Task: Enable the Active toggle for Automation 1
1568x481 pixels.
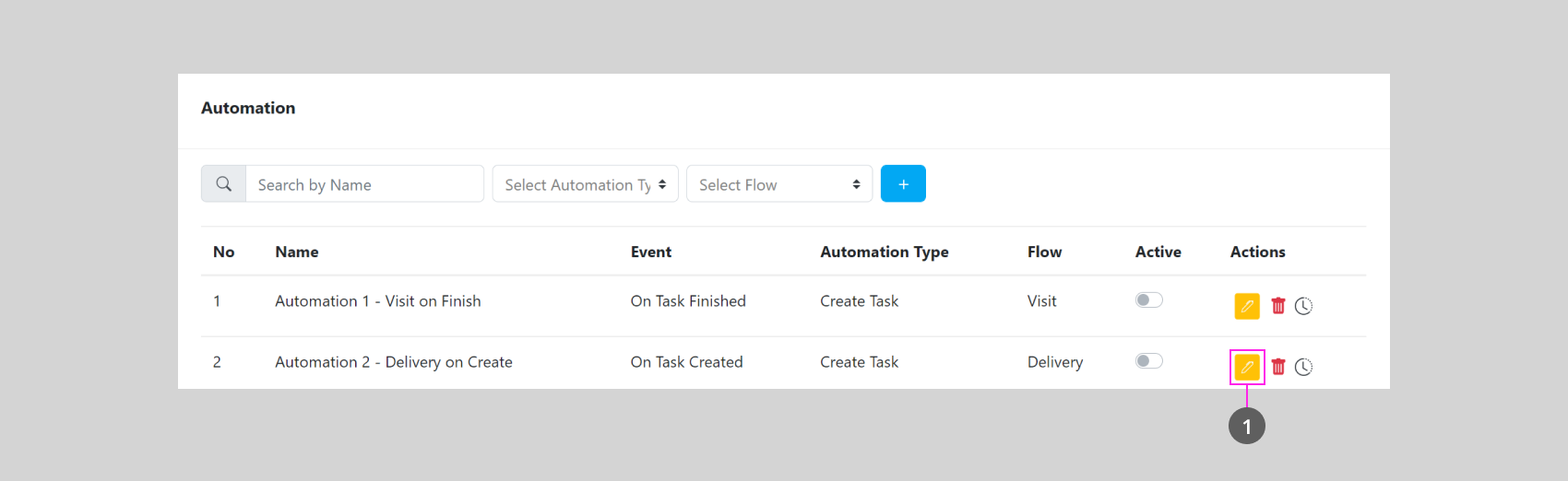Action: click(x=1148, y=300)
